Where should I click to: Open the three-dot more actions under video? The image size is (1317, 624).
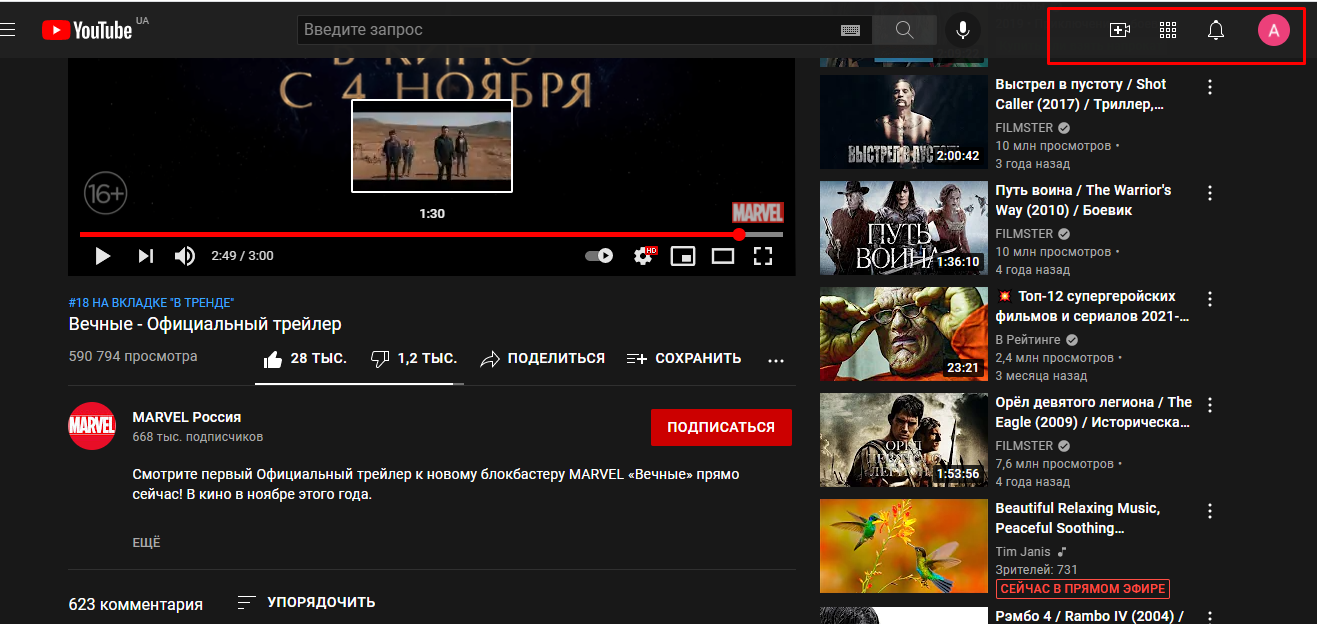(x=775, y=360)
